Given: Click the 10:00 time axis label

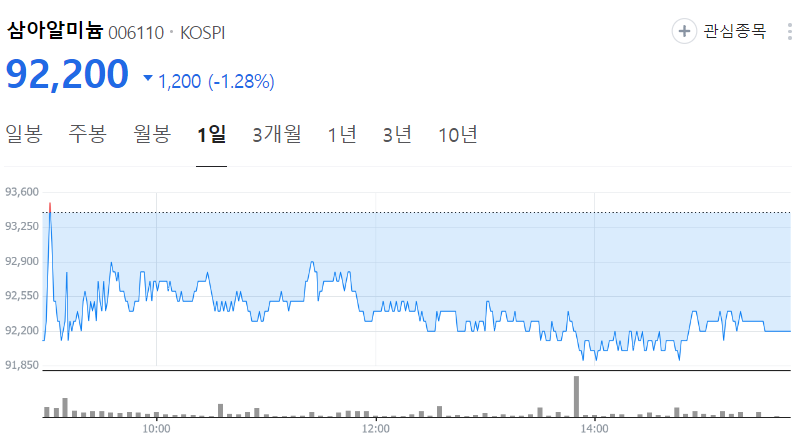Looking at the screenshot, I should (156, 429).
